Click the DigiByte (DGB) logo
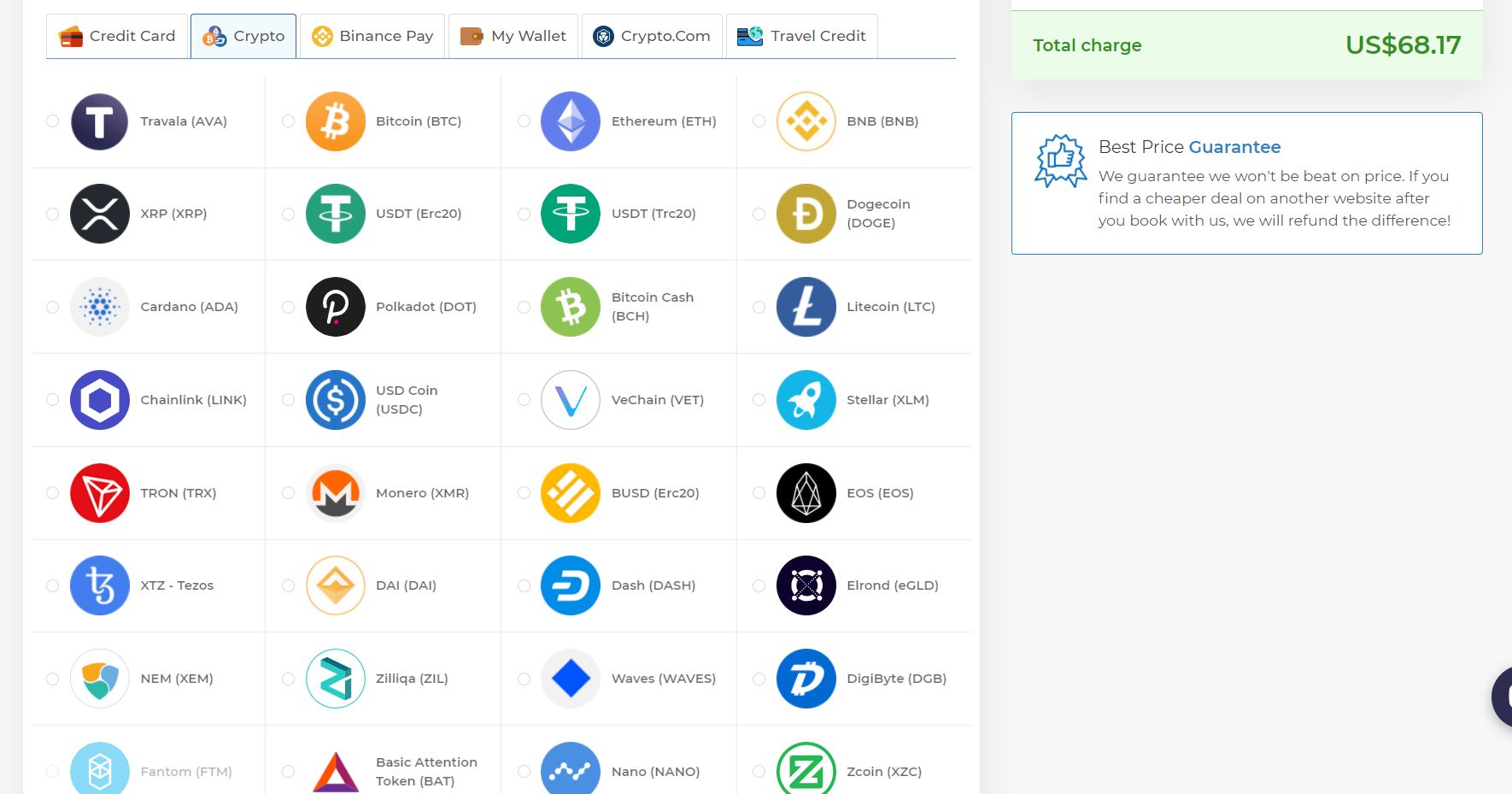The height and width of the screenshot is (794, 1512). point(806,679)
